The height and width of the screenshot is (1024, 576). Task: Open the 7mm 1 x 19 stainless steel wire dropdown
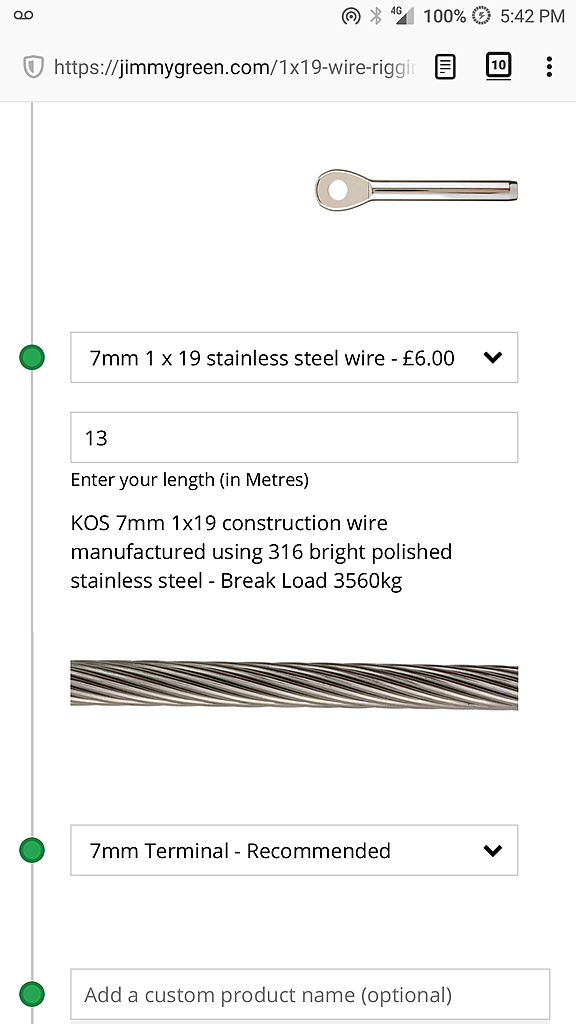pyautogui.click(x=294, y=357)
